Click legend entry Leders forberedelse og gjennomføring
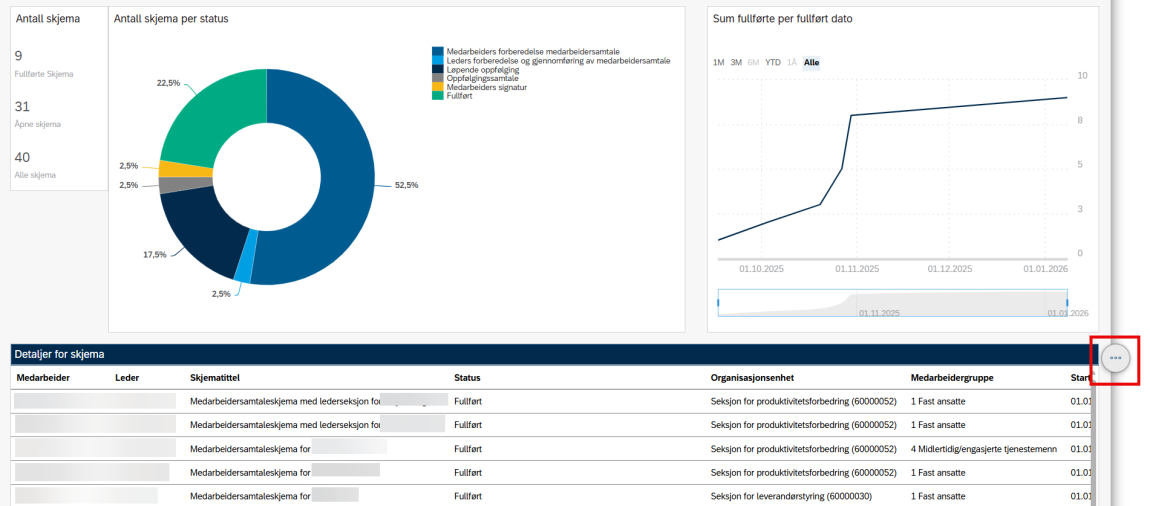The image size is (1150, 506). (x=557, y=61)
